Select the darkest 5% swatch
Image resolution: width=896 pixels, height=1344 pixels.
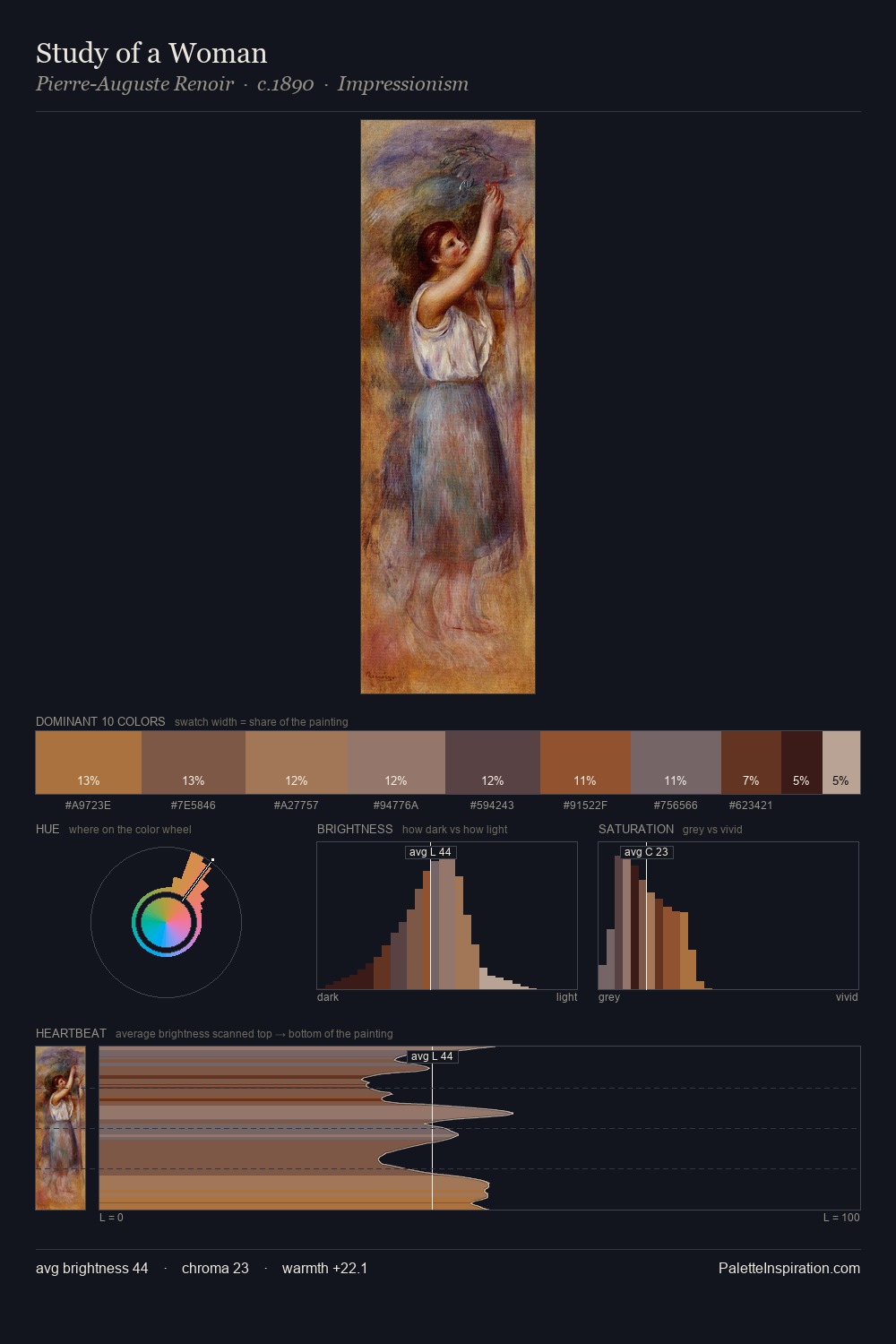[x=802, y=762]
